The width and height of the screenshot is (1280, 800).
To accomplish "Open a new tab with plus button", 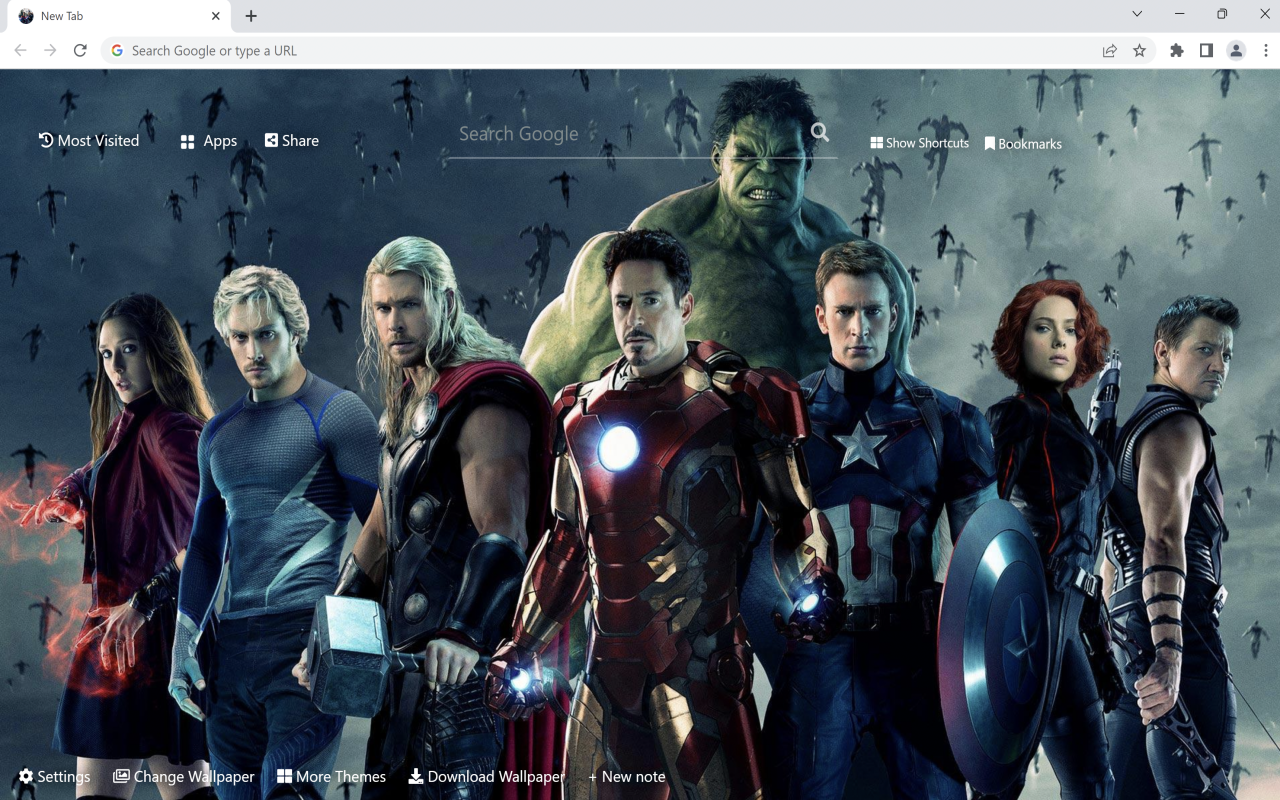I will 251,16.
